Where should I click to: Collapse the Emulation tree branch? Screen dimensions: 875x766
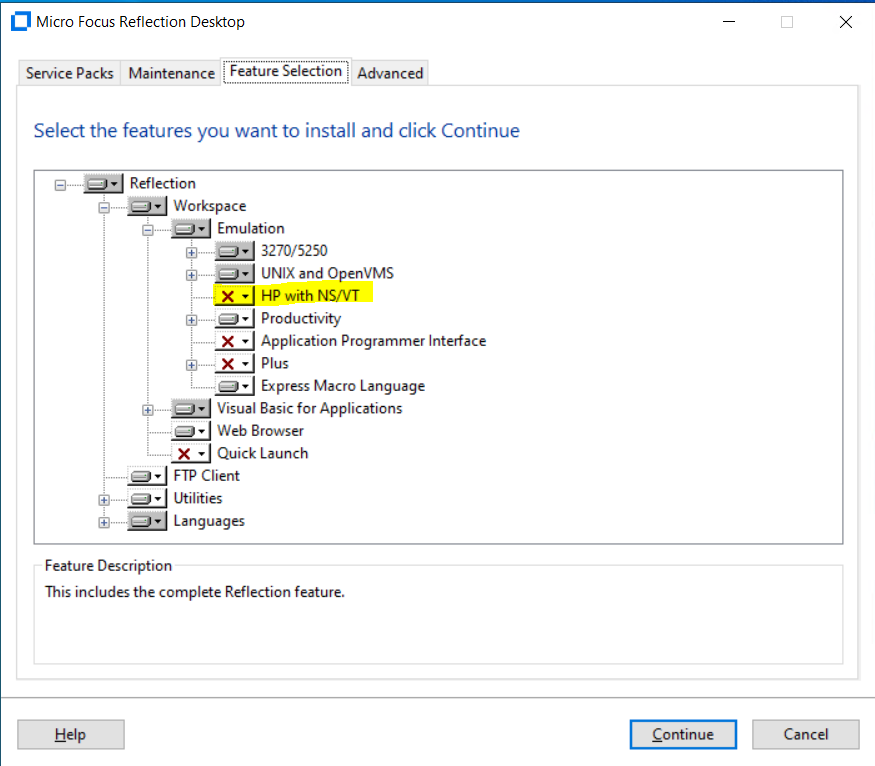(x=148, y=229)
